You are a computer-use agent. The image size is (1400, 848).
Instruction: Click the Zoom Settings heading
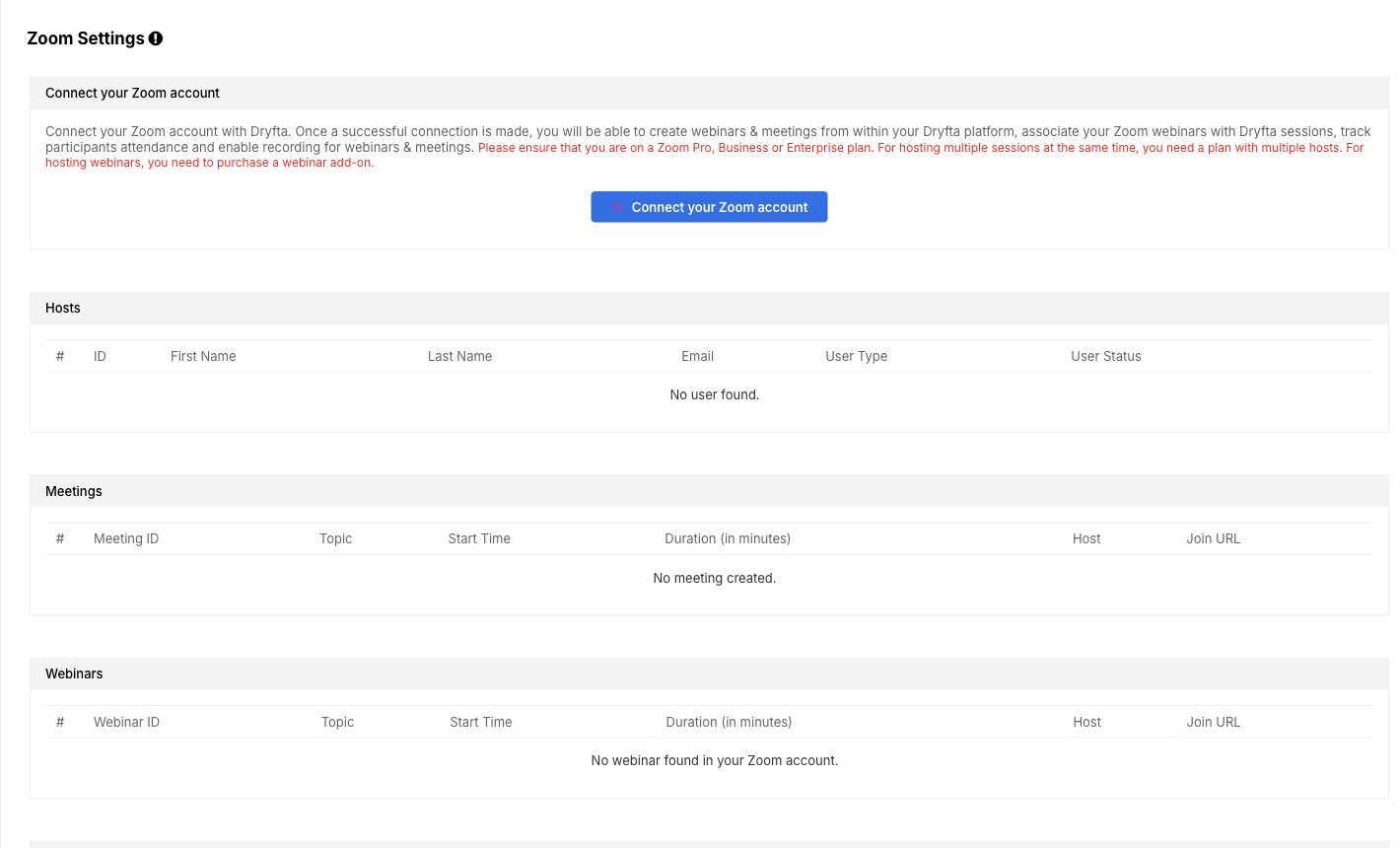point(86,38)
